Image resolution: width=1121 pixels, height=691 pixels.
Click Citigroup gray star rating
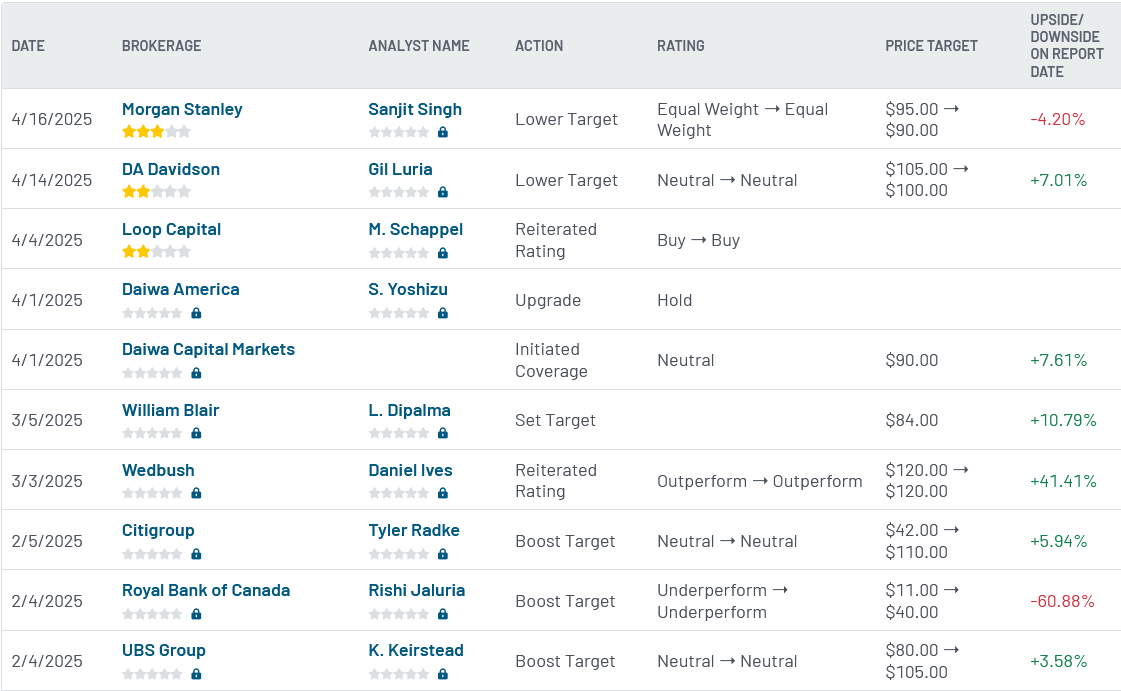pos(152,553)
